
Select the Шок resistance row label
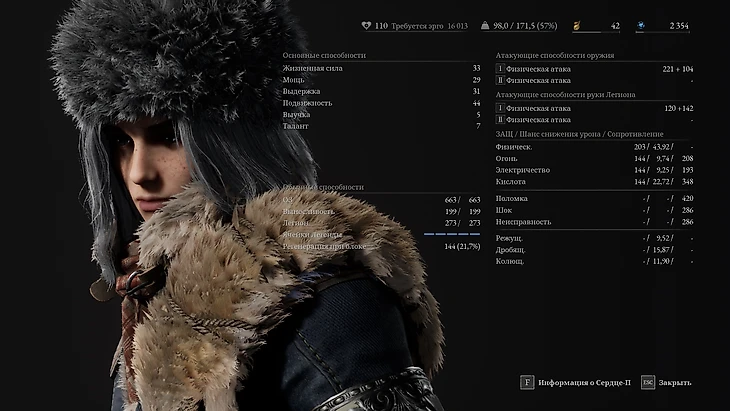pos(504,210)
